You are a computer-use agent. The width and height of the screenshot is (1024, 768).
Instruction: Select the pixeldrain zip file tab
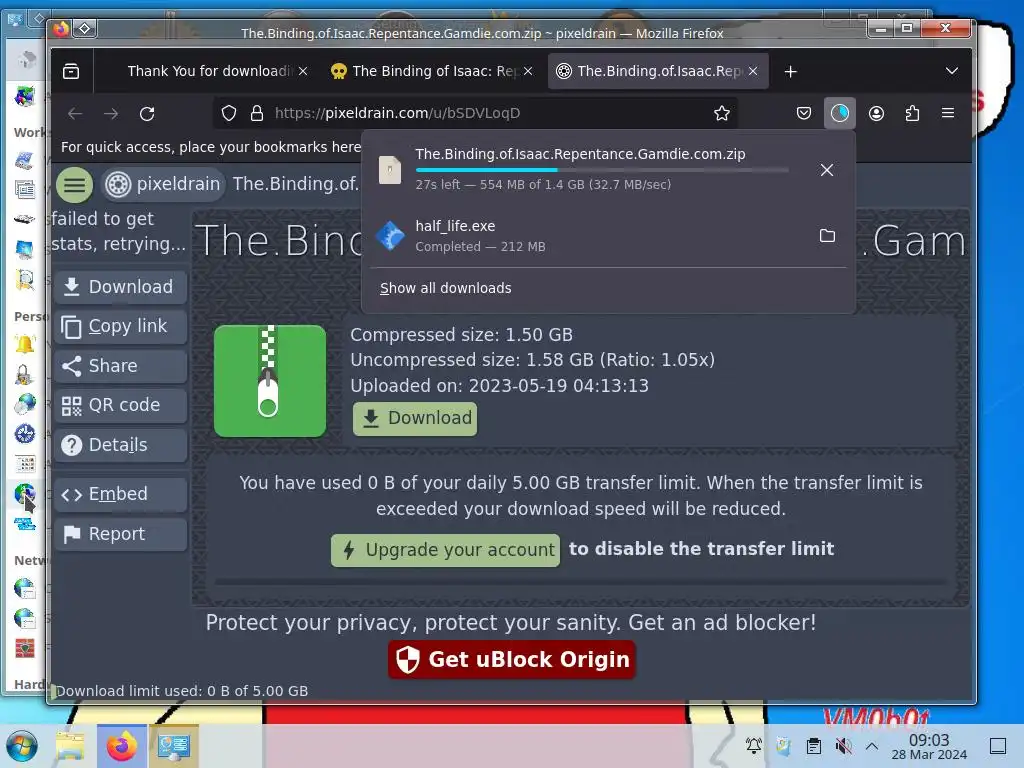656,71
